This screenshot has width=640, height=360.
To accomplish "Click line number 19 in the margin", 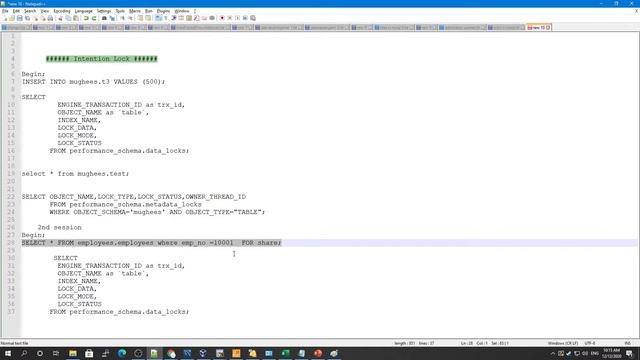I will pos(11,174).
